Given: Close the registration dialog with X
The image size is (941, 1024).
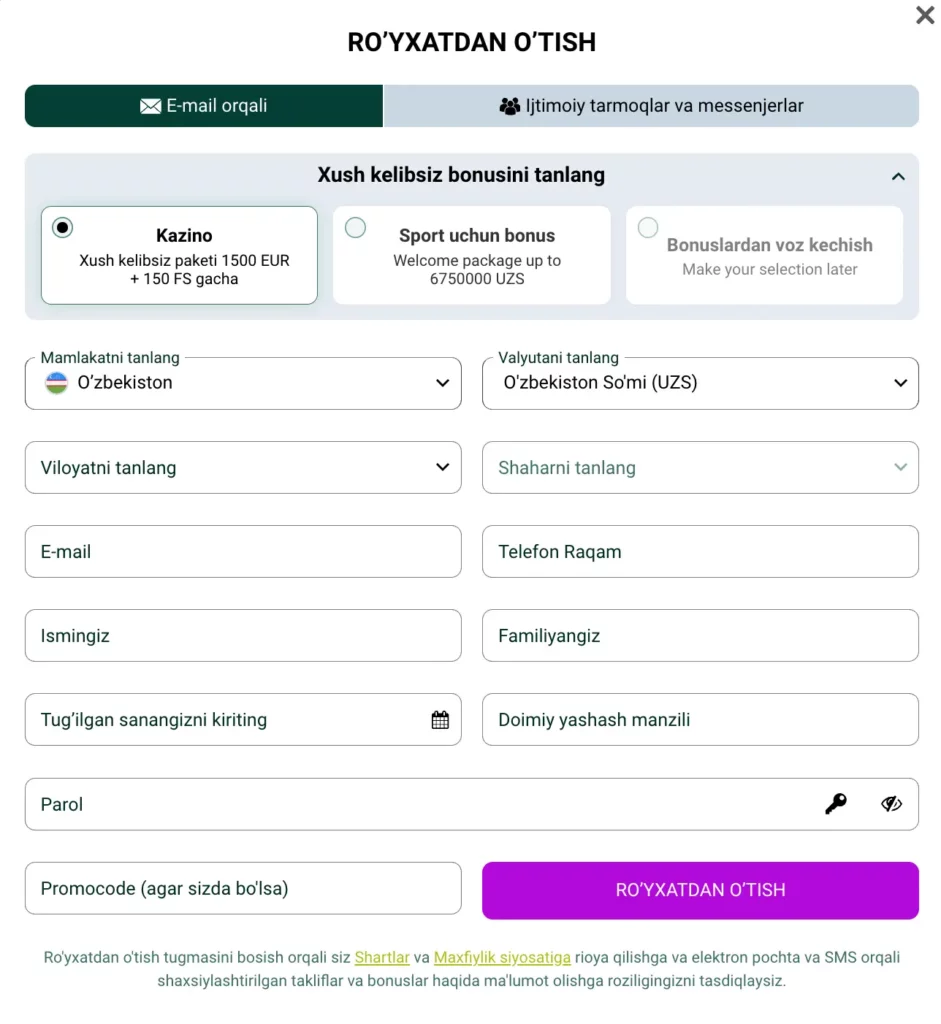Looking at the screenshot, I should tap(925, 15).
